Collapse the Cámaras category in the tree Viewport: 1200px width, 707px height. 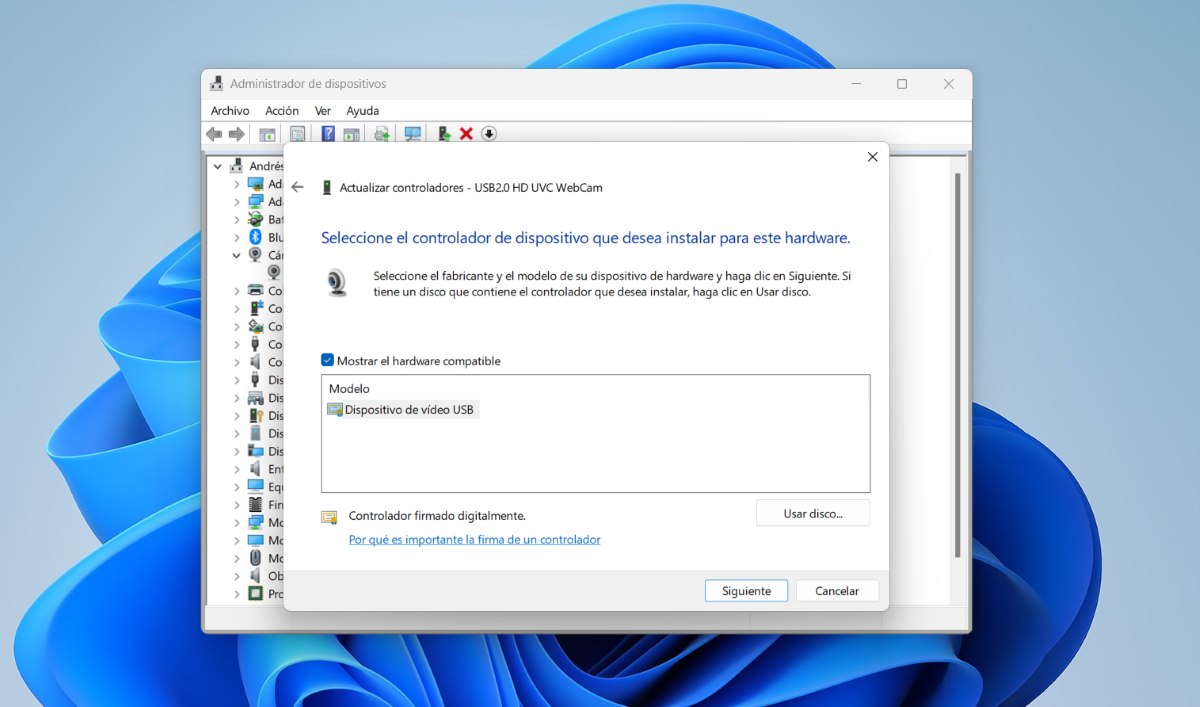[237, 255]
